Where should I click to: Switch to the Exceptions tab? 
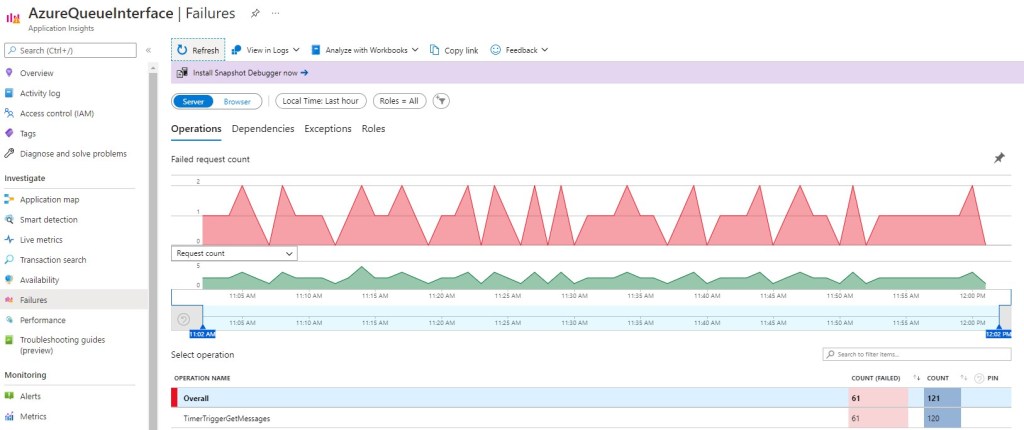tap(328, 129)
